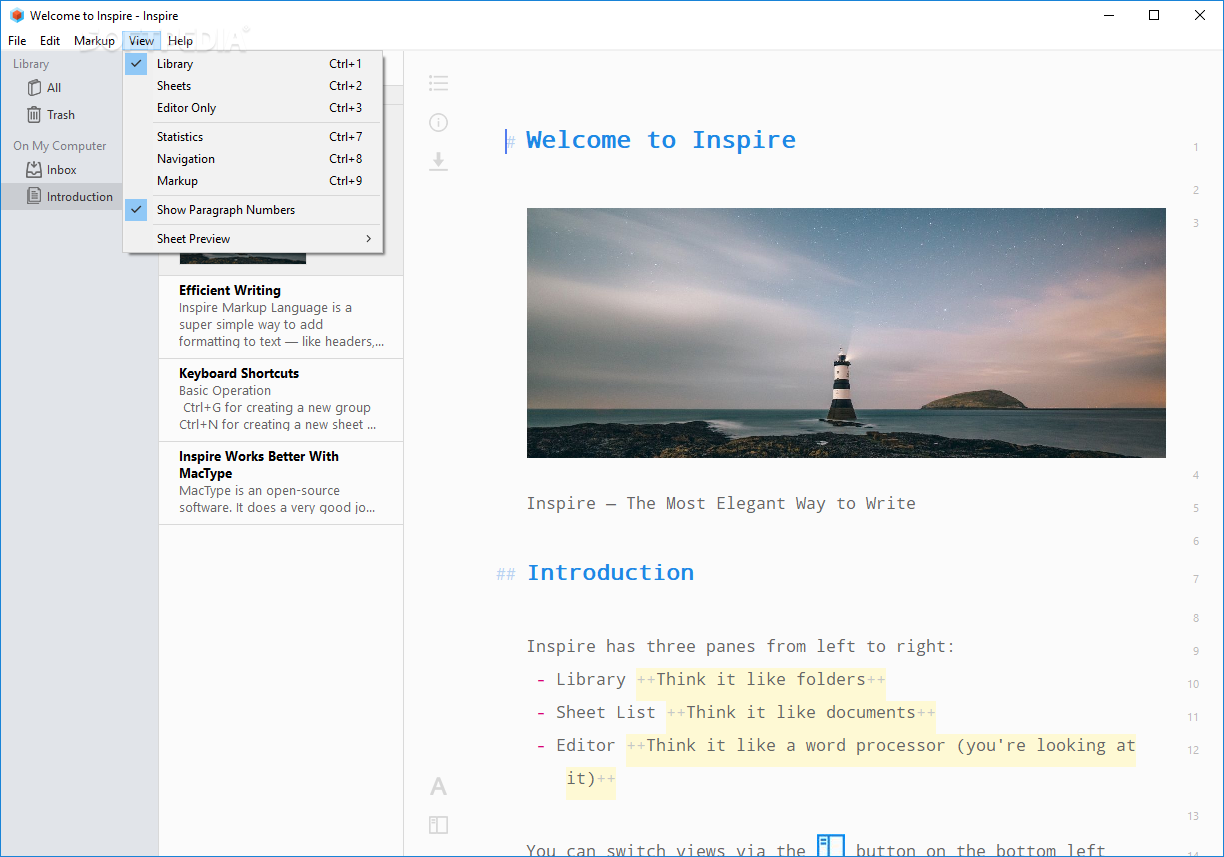Viewport: 1224px width, 857px height.
Task: Toggle Show Paragraph Numbers option
Action: click(253, 210)
